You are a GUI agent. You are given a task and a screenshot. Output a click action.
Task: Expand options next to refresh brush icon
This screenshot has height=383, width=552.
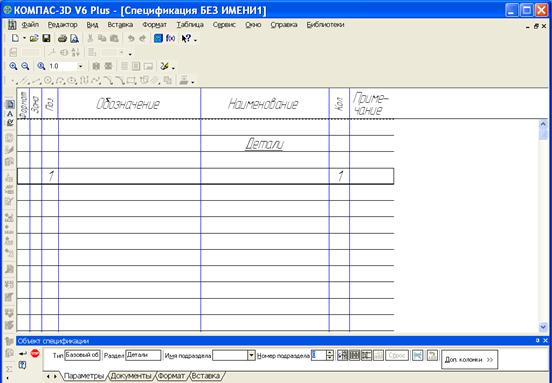173,67
